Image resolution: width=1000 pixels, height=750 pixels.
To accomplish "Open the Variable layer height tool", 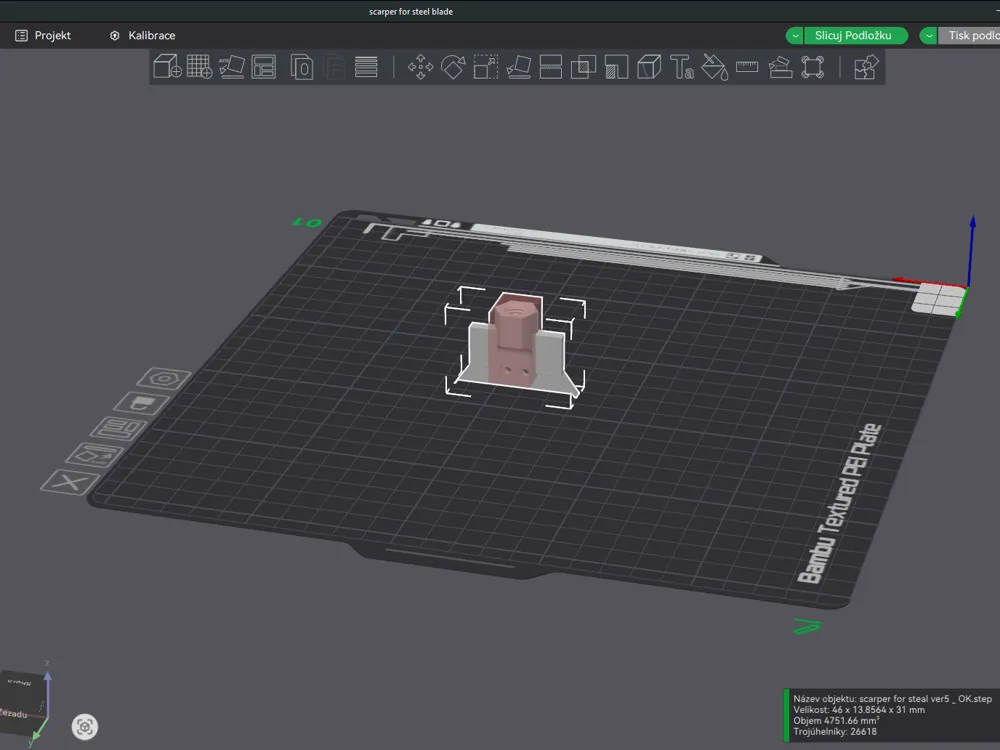I will [366, 67].
